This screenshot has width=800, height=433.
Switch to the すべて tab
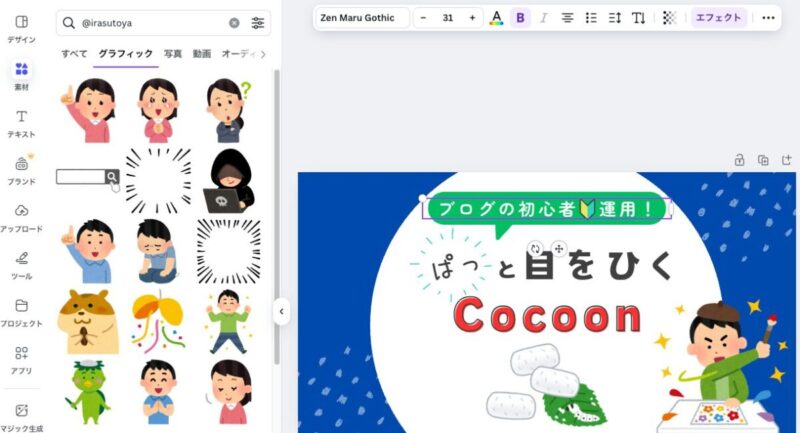coord(74,54)
